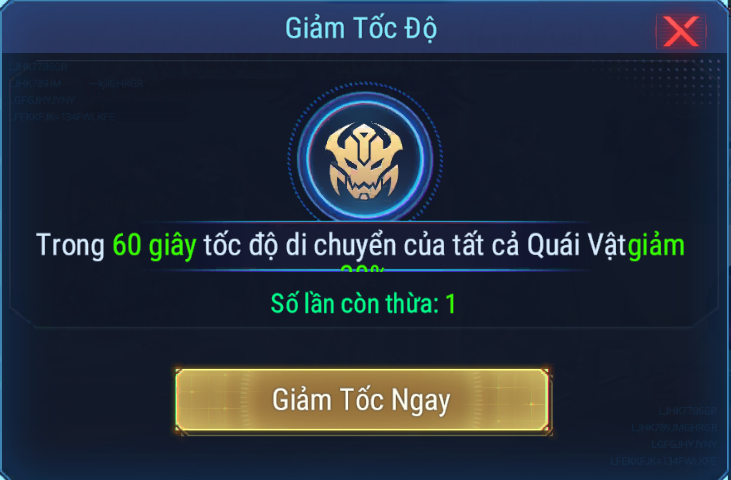This screenshot has width=731, height=480.
Task: Close the Giảm Tốc Độ dialog
Action: pos(681,31)
